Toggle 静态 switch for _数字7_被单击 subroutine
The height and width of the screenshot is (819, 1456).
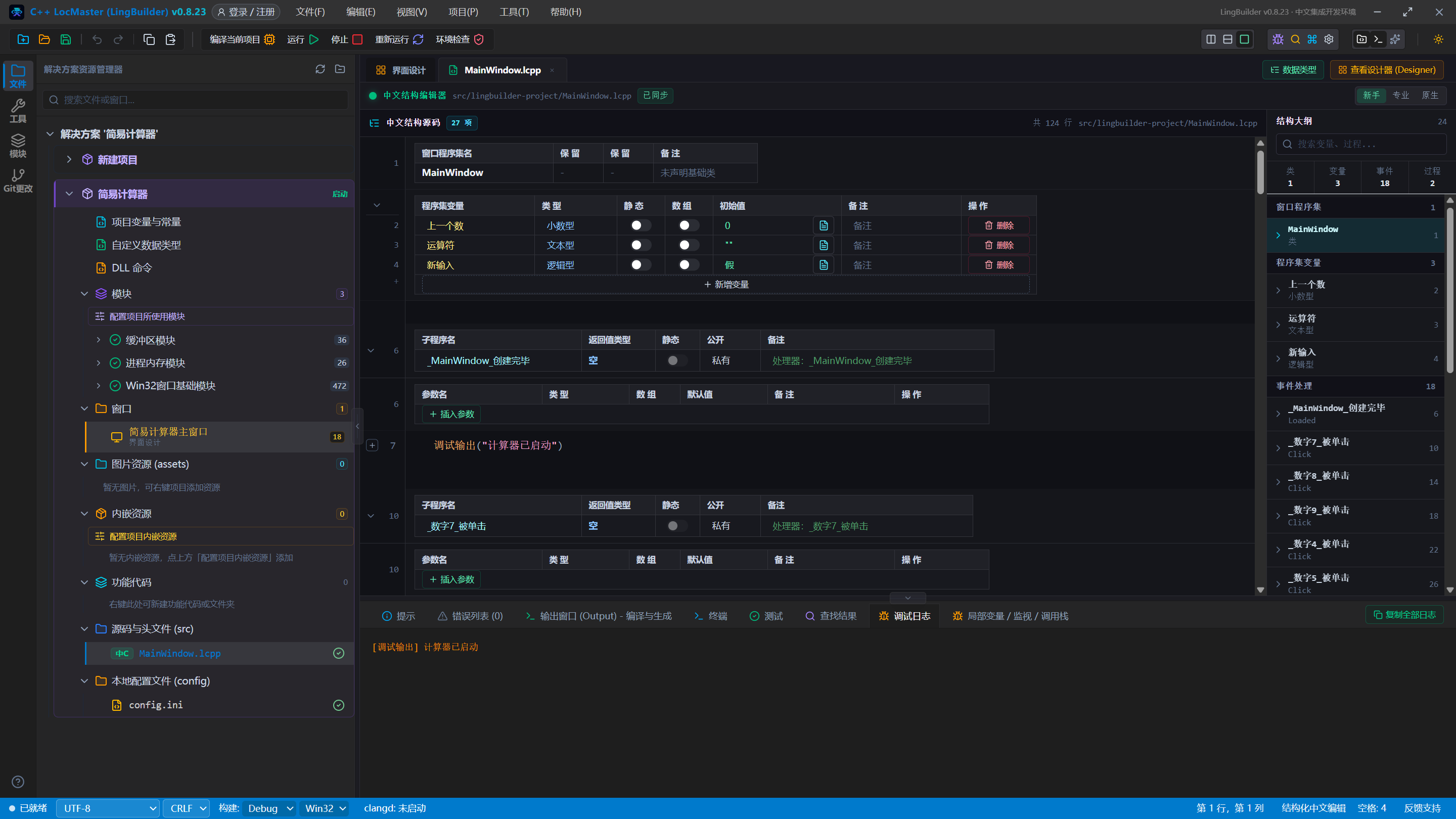(x=677, y=526)
